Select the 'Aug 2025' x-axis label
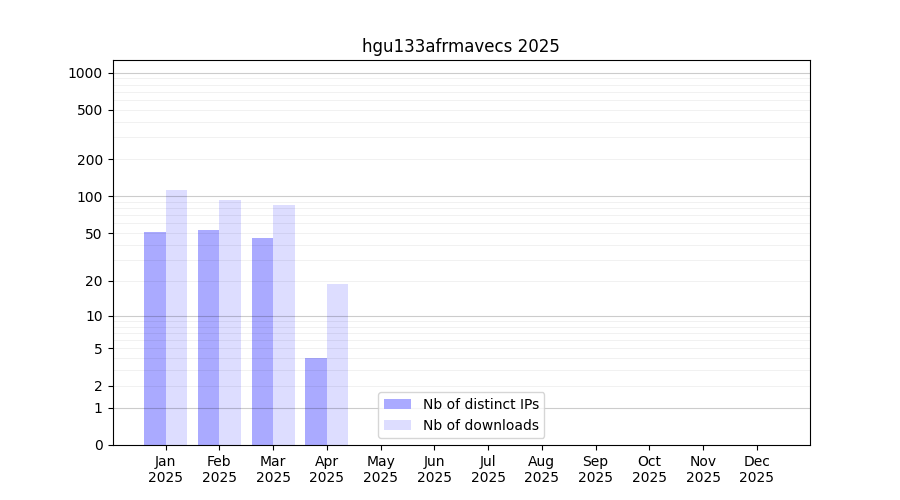The height and width of the screenshot is (500, 900). pyautogui.click(x=542, y=469)
